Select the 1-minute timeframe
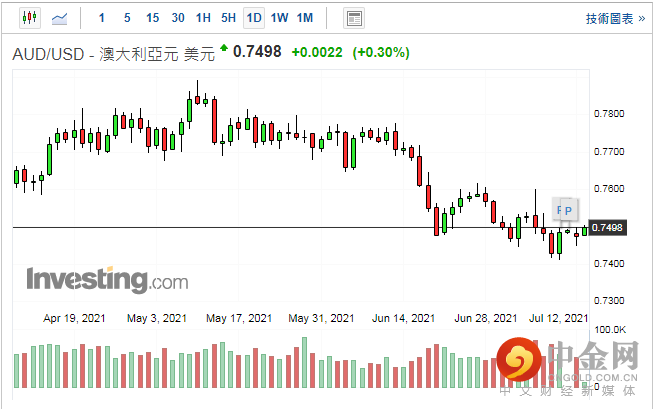 click(101, 18)
